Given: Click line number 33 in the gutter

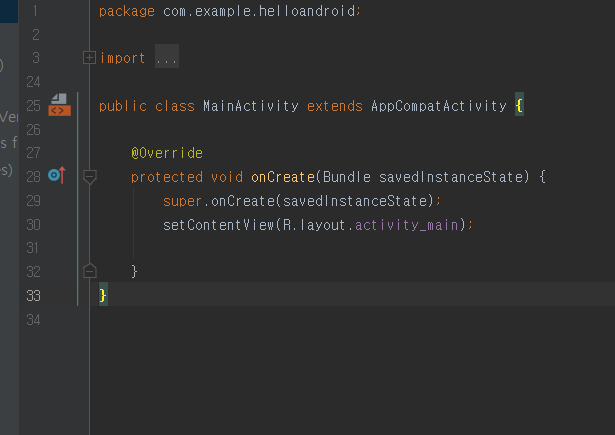Looking at the screenshot, I should pyautogui.click(x=33, y=295).
